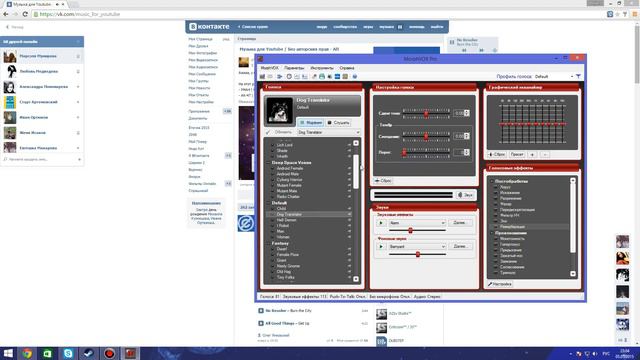This screenshot has height=360, width=640.
Task: Click the speaker icon on Woman row
Action: pyautogui.click(x=349, y=237)
